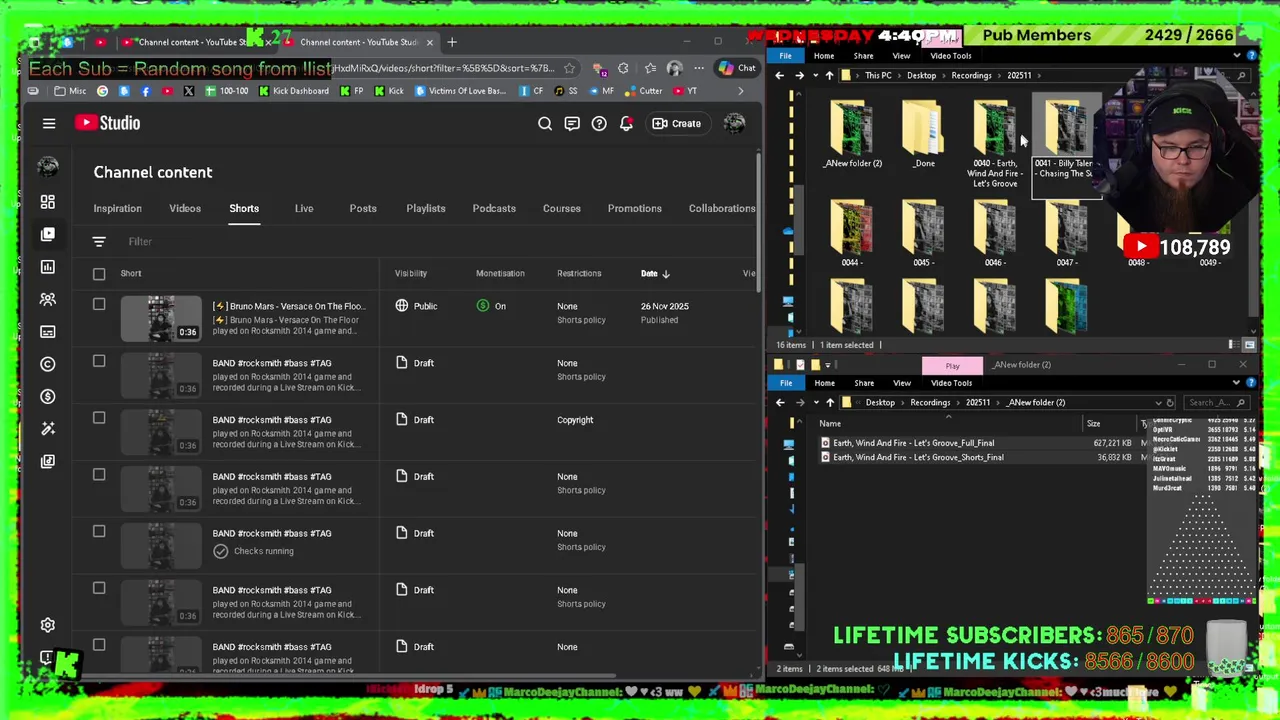This screenshot has height=720, width=1280.
Task: Open the Studio notifications bell
Action: click(x=626, y=123)
